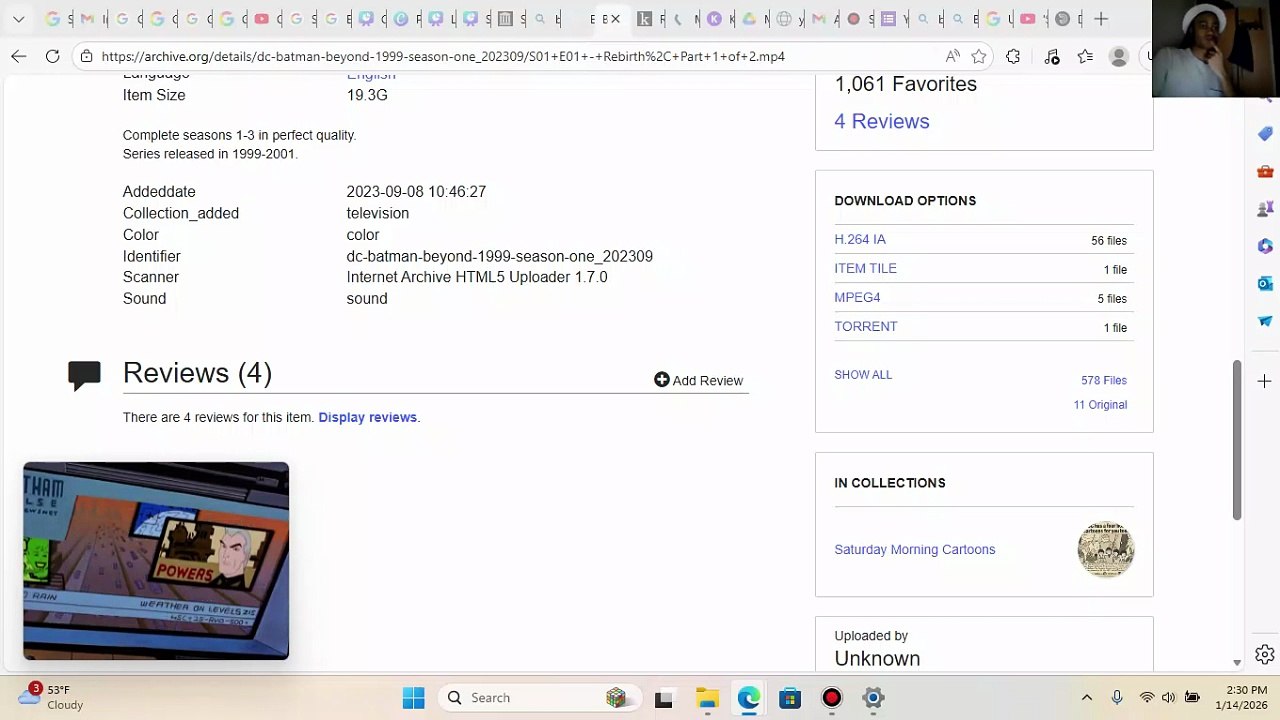Click the Addeddate value 2023-09-08 10:46:27
This screenshot has height=720, width=1280.
(416, 192)
